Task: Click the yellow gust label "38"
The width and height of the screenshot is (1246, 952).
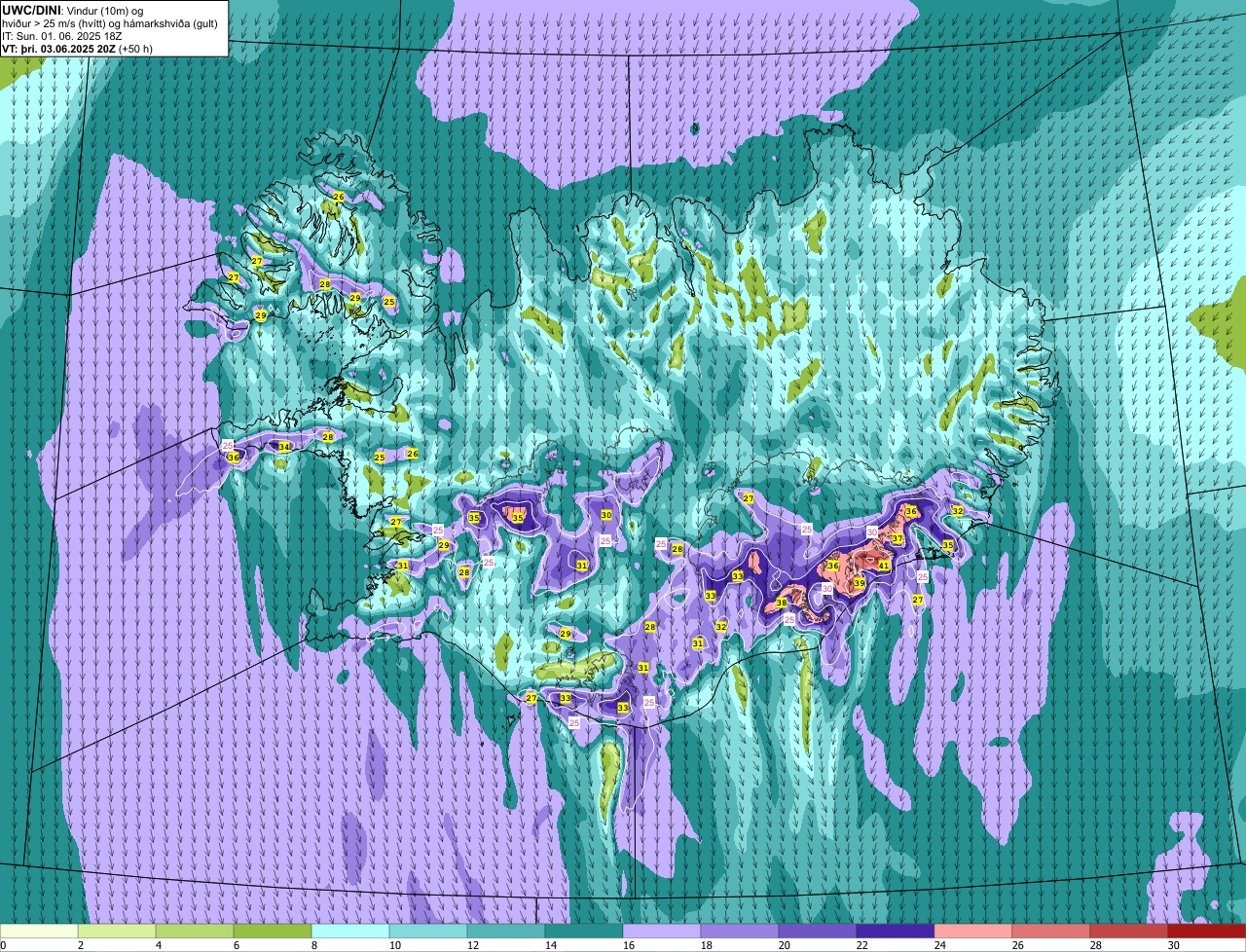Action: (782, 604)
